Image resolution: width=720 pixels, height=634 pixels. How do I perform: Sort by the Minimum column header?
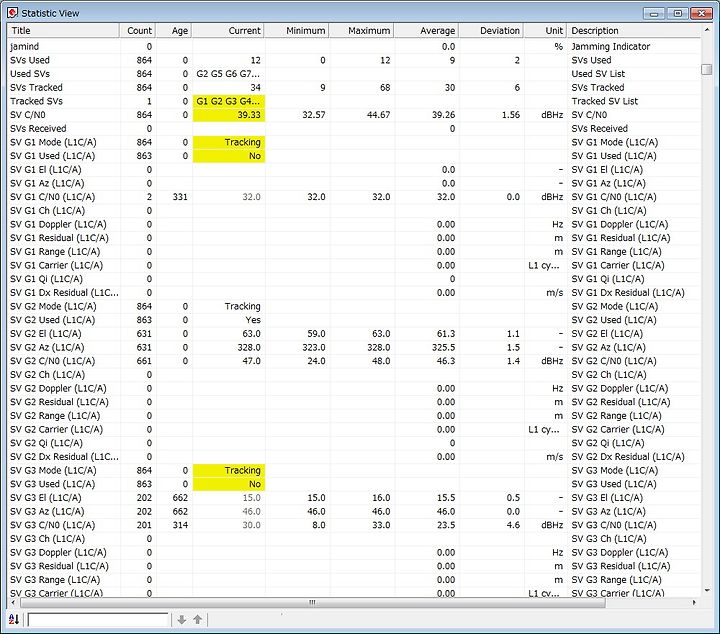[x=297, y=31]
